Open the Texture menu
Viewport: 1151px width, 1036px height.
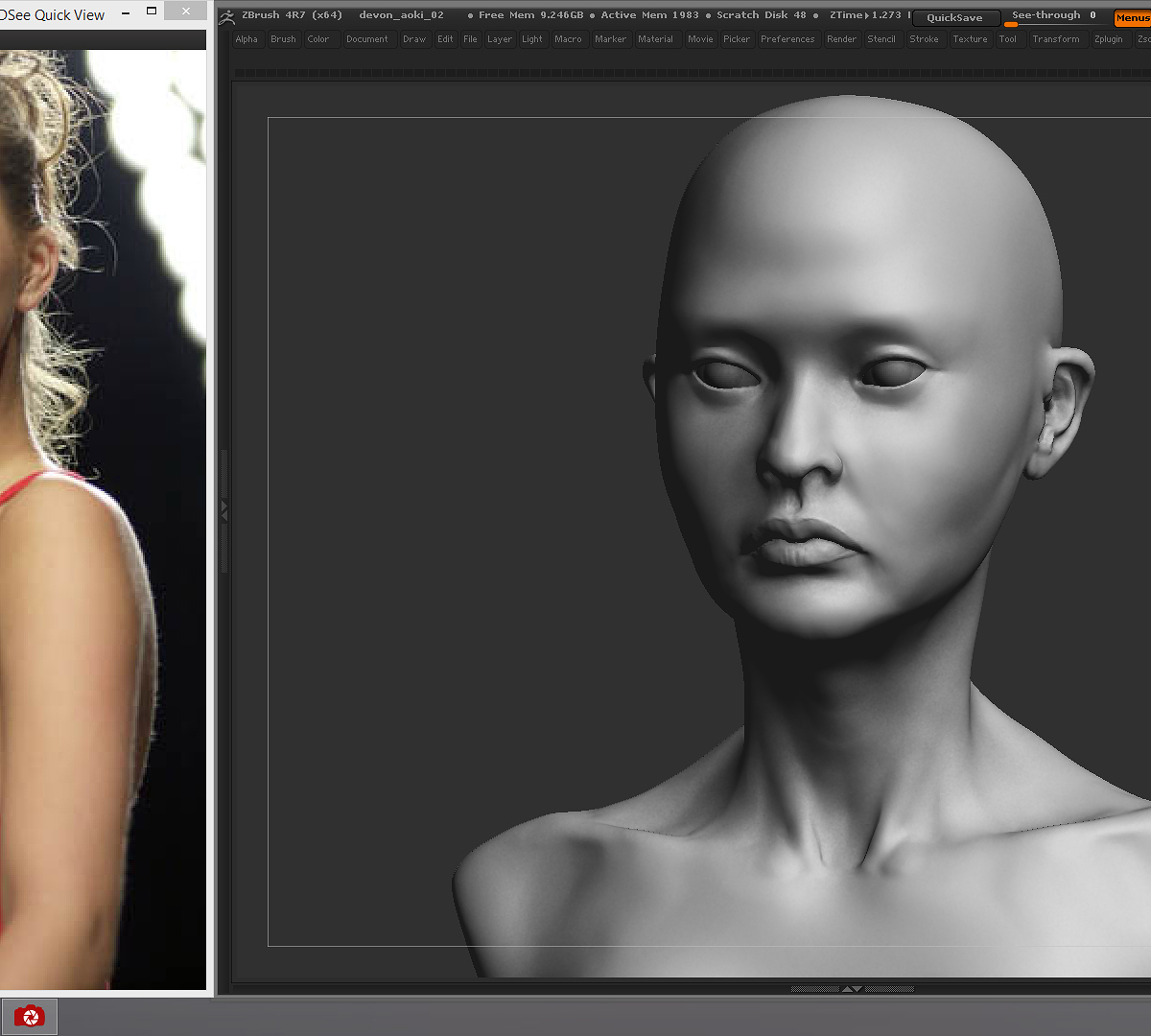970,39
